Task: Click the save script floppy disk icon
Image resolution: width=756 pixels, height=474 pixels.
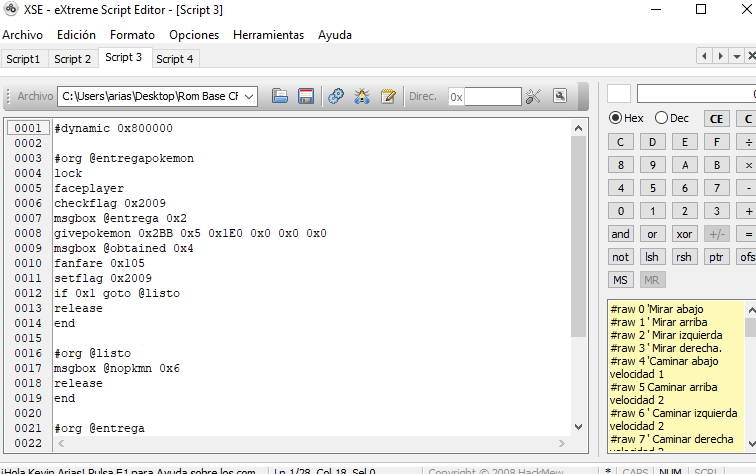Action: (x=306, y=96)
